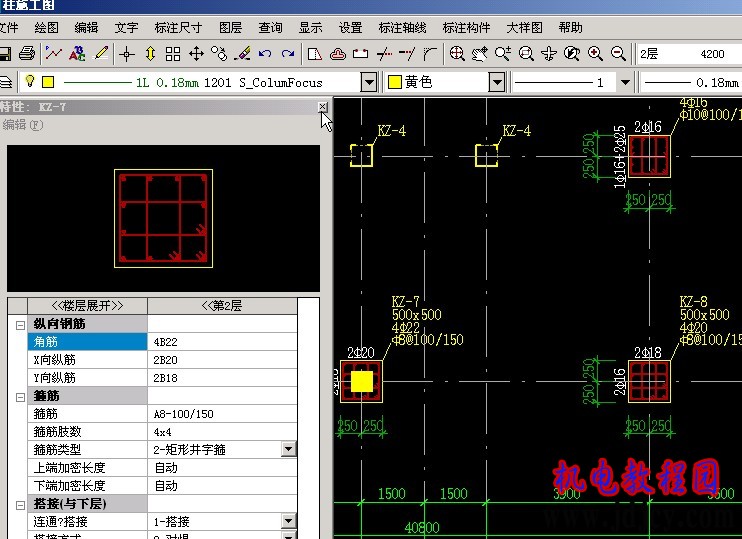Screen dimensions: 742x539
Task: Open the 大样图 menu
Action: click(x=524, y=28)
